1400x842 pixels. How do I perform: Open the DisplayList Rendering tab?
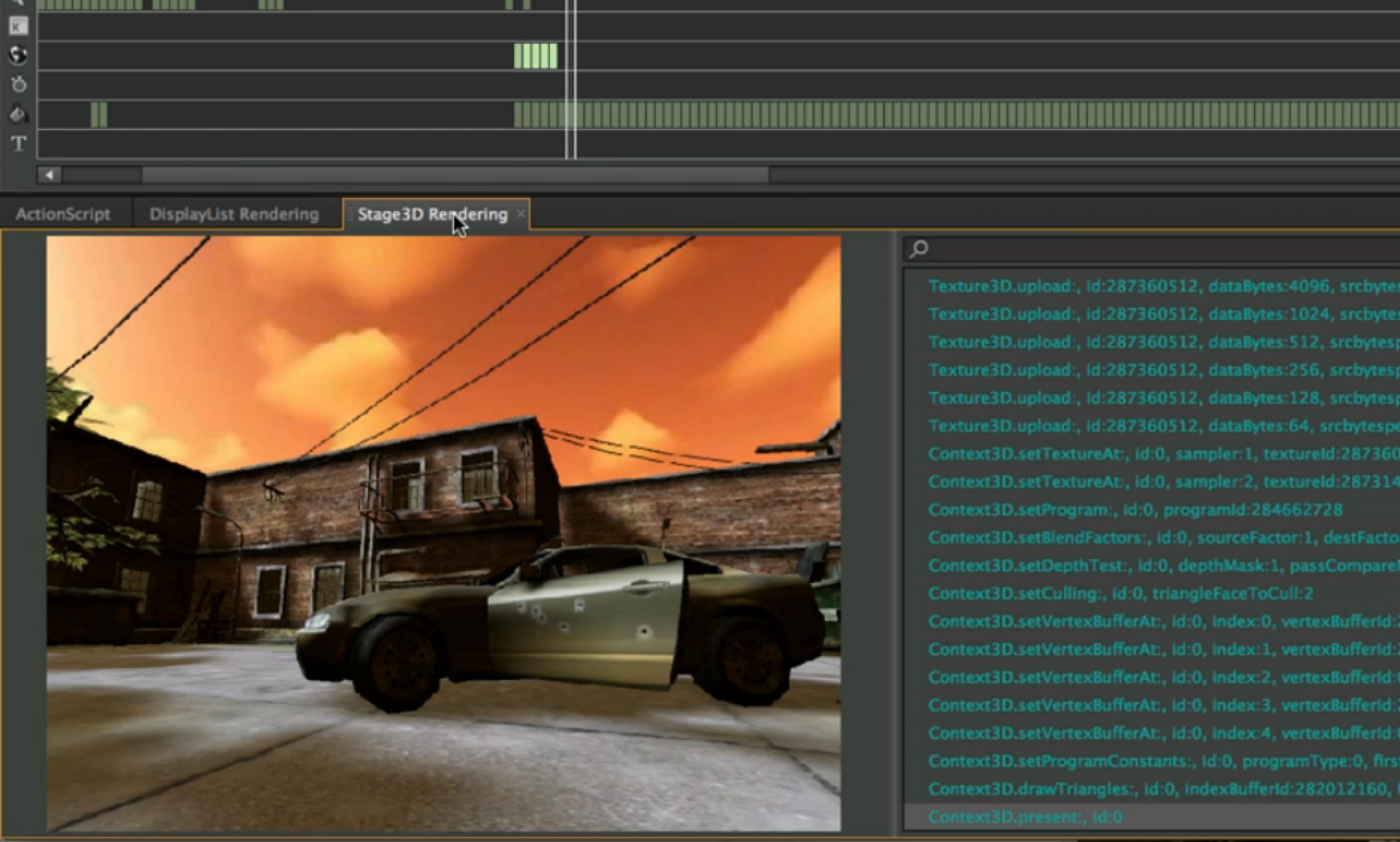[234, 214]
